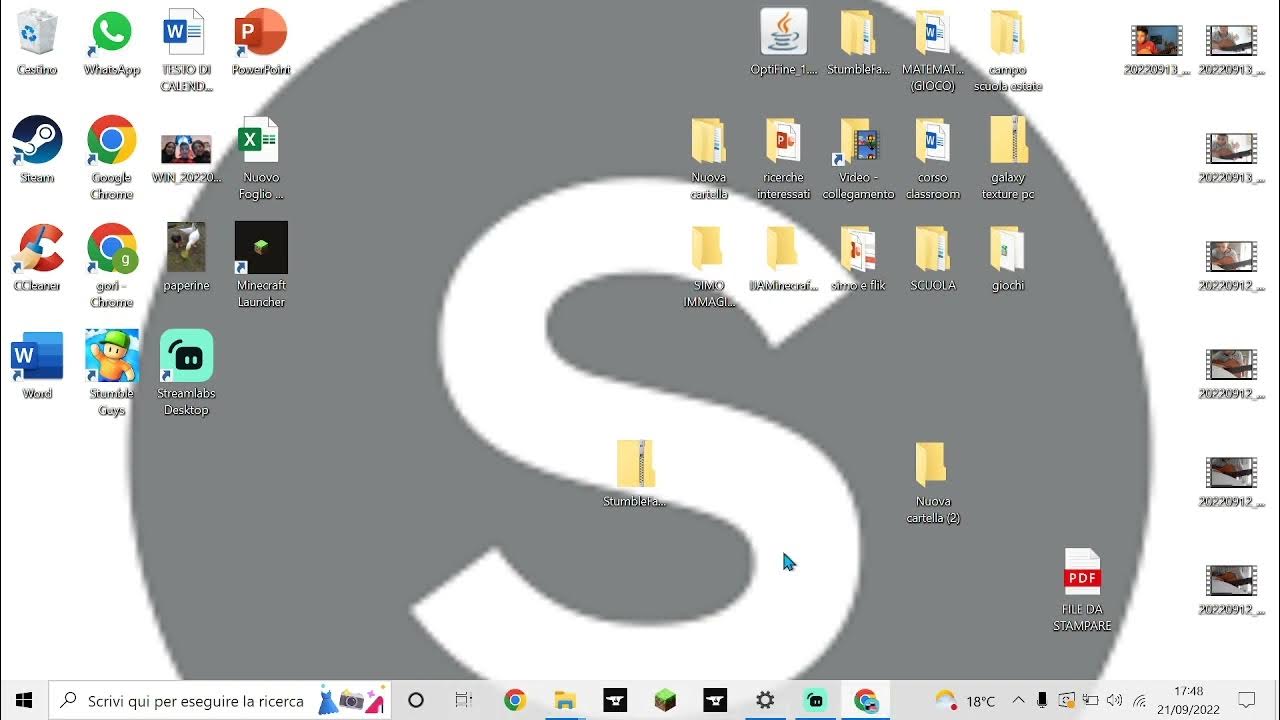Select the Video - collegamento shortcut

tap(858, 159)
